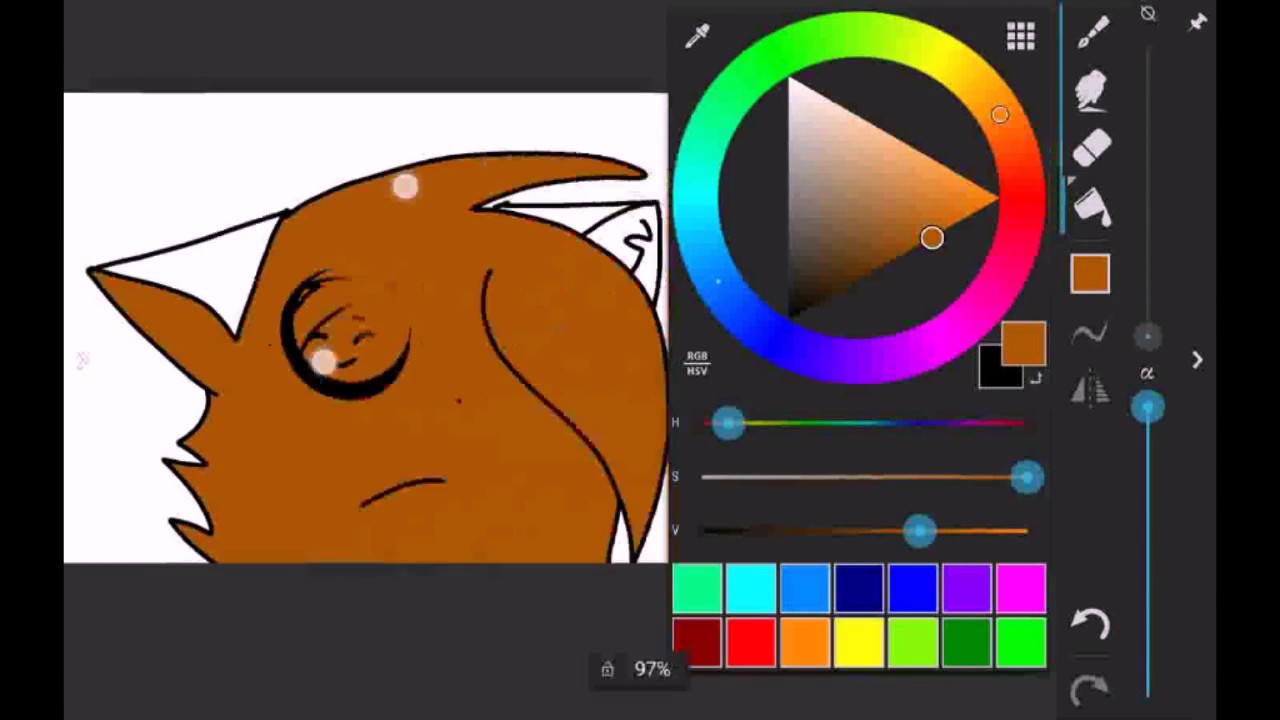Open the color palette grid view
Screen dimensions: 1280x720
(x=1020, y=37)
